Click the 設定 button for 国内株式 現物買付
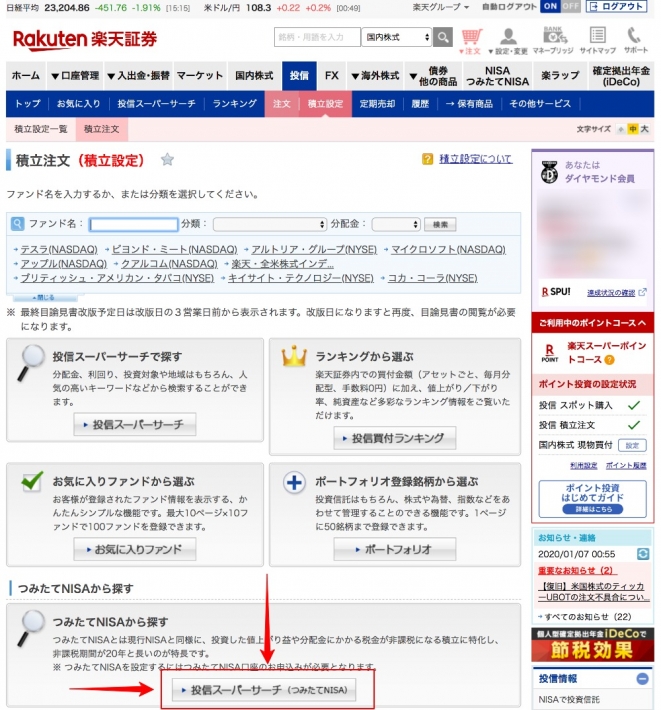The width and height of the screenshot is (661, 710). 632,446
